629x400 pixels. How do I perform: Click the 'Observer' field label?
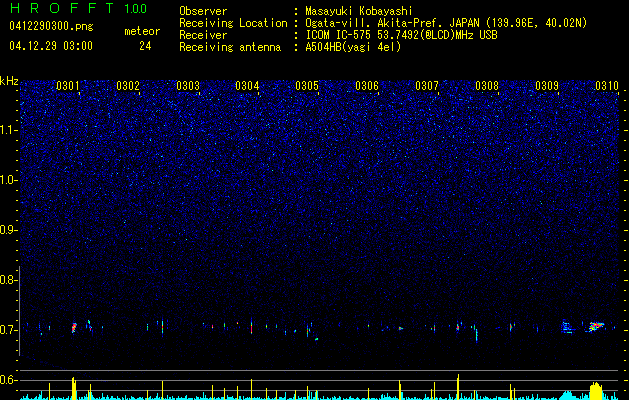point(203,11)
